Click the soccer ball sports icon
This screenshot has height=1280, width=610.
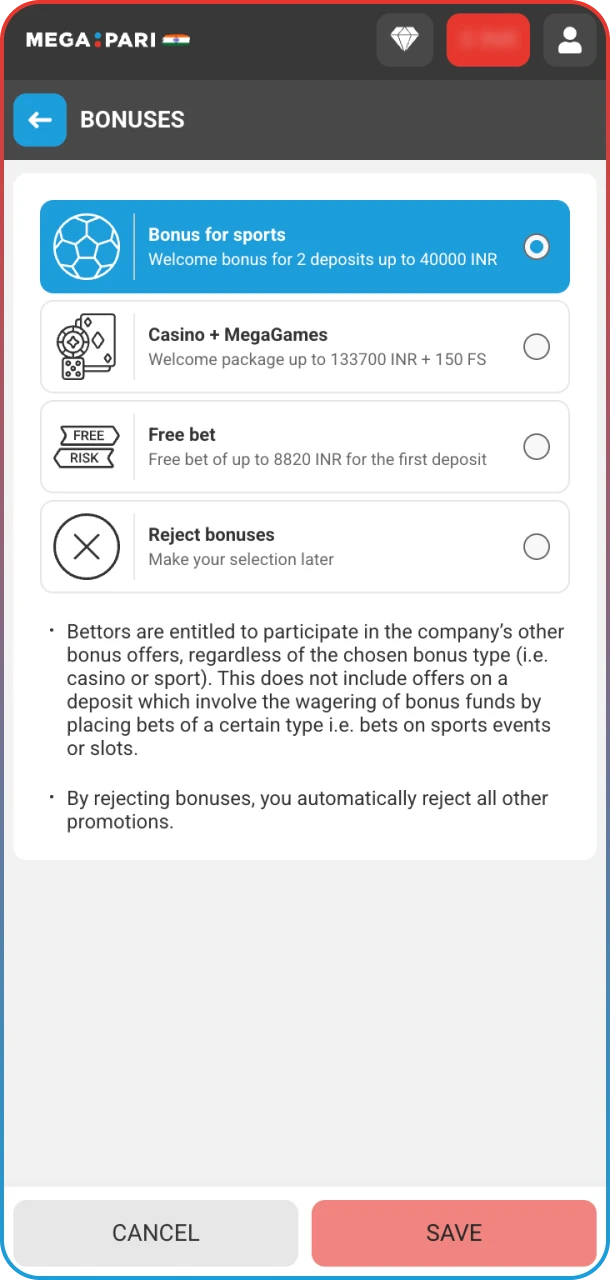point(86,246)
